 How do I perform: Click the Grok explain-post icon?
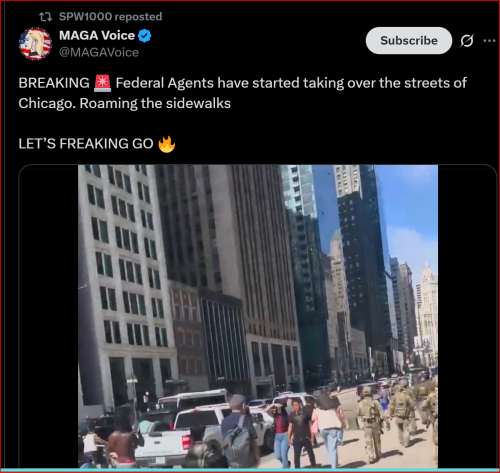tap(467, 41)
